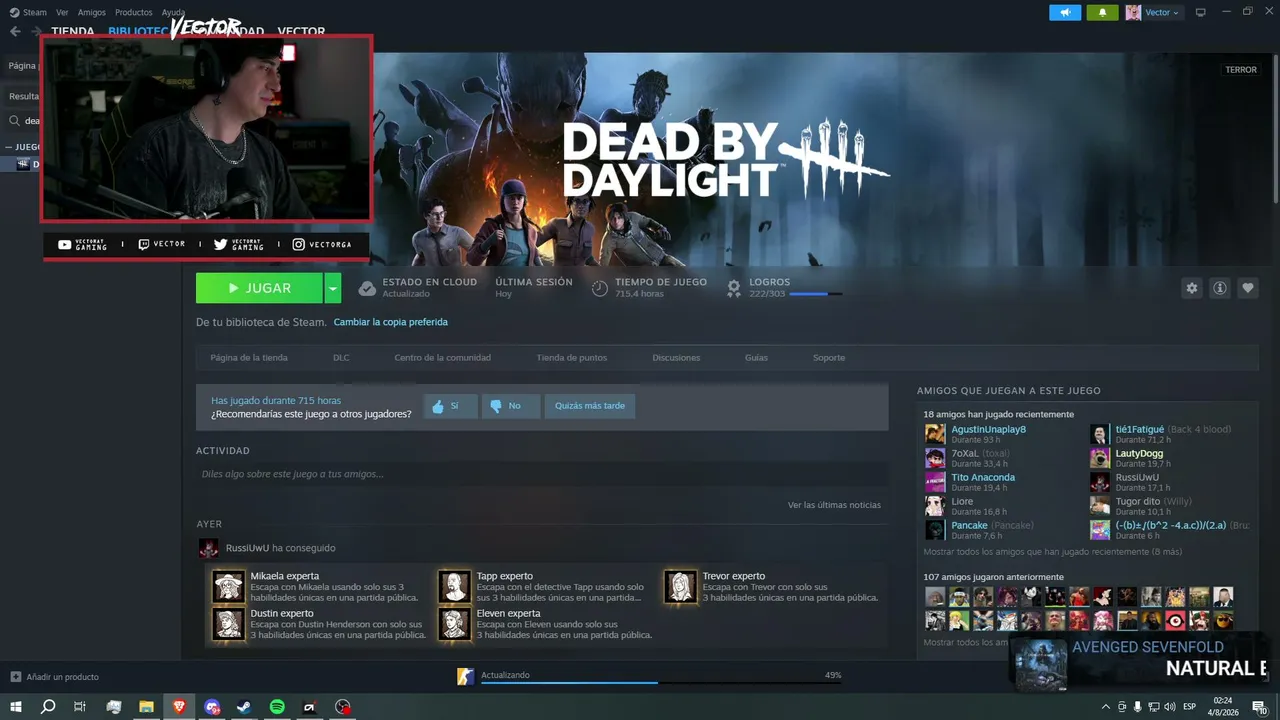1280x720 pixels.
Task: Open the Guías tab
Action: point(756,358)
